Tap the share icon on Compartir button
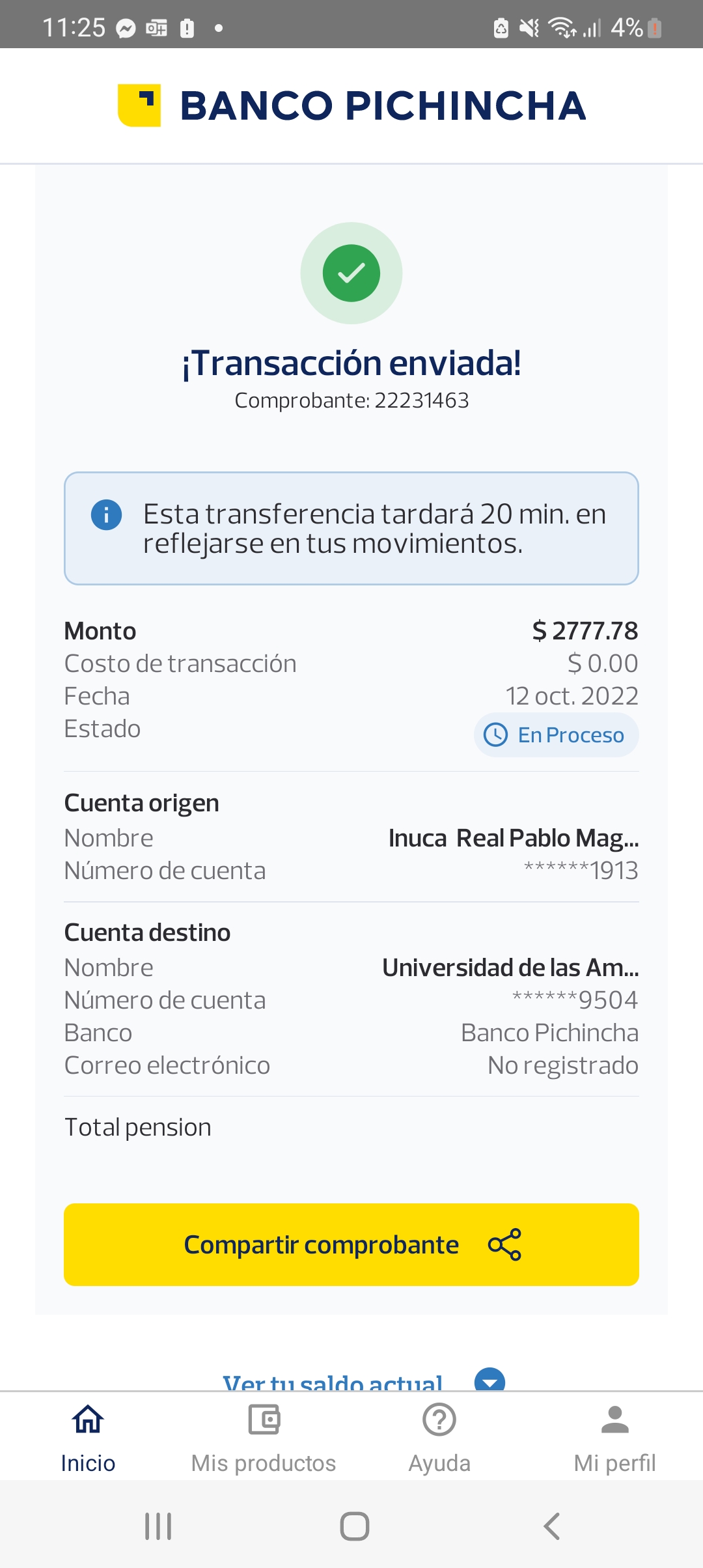This screenshot has width=703, height=1568. tap(505, 1244)
